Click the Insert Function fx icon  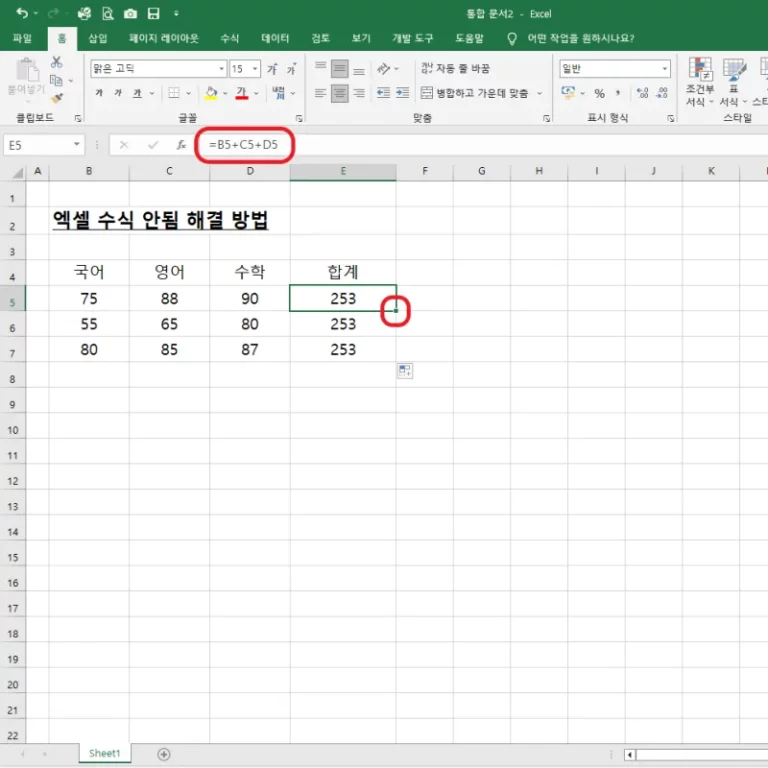[x=181, y=145]
